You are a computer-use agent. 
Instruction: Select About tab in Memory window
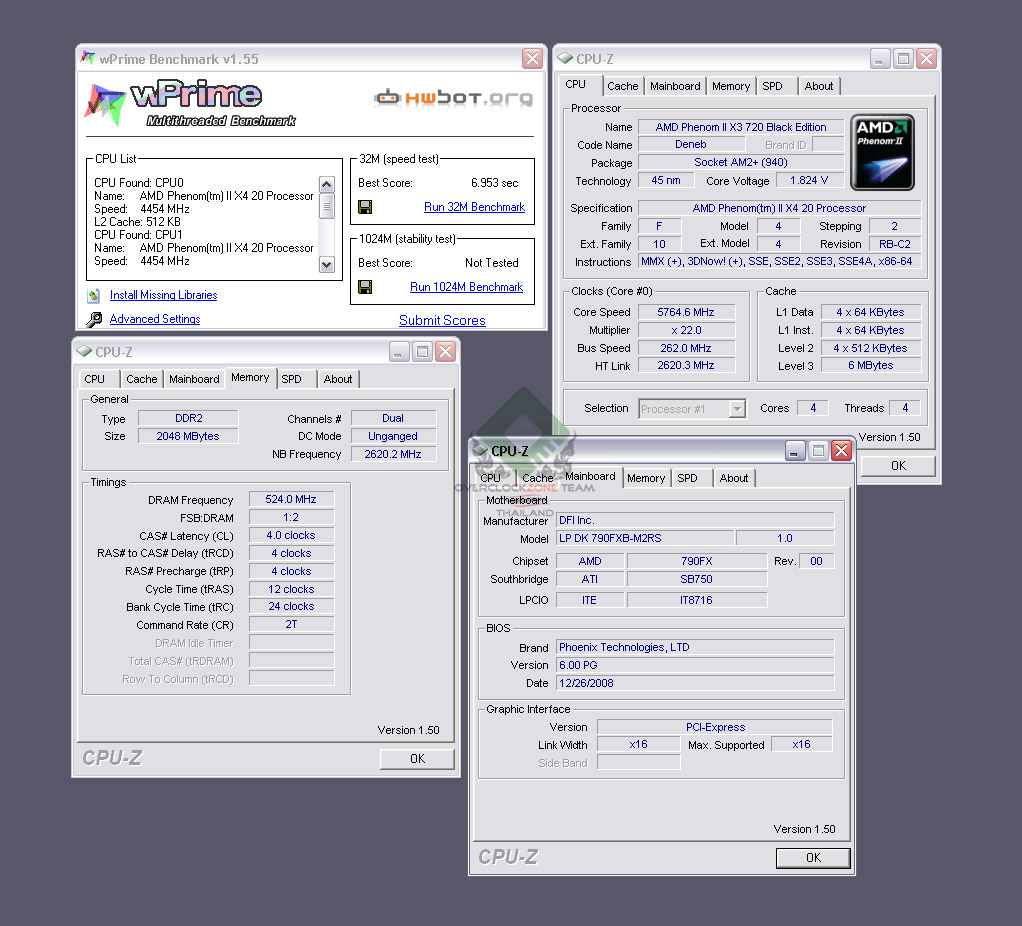(338, 379)
